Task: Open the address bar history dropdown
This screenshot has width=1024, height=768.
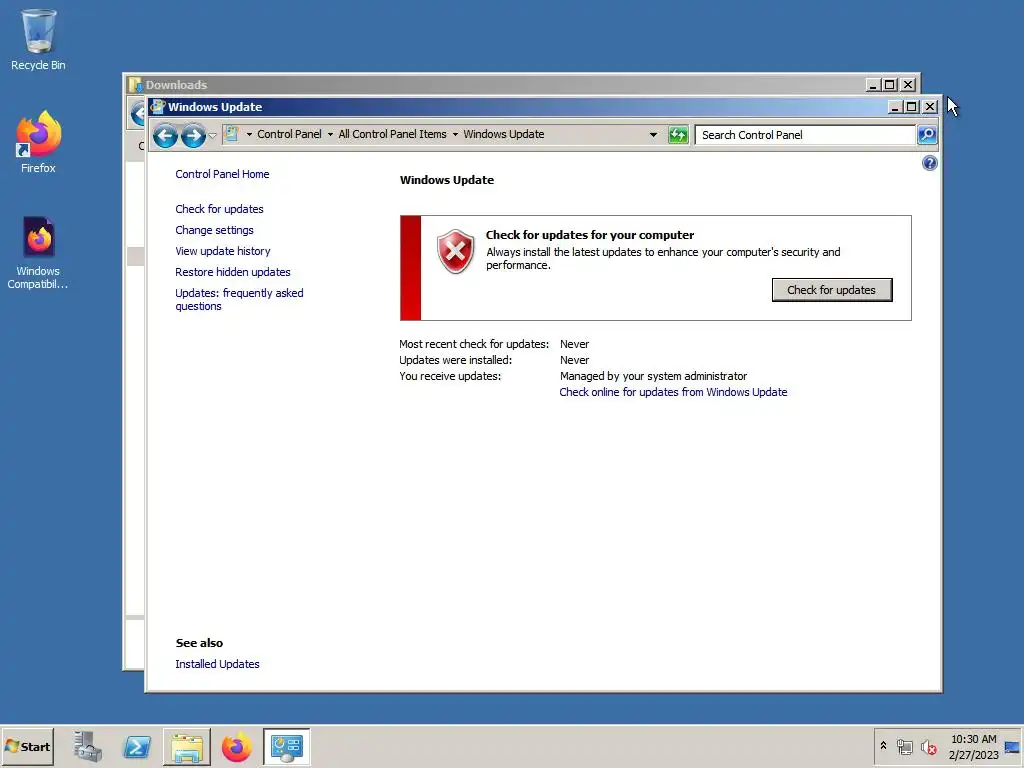Action: 653,135
